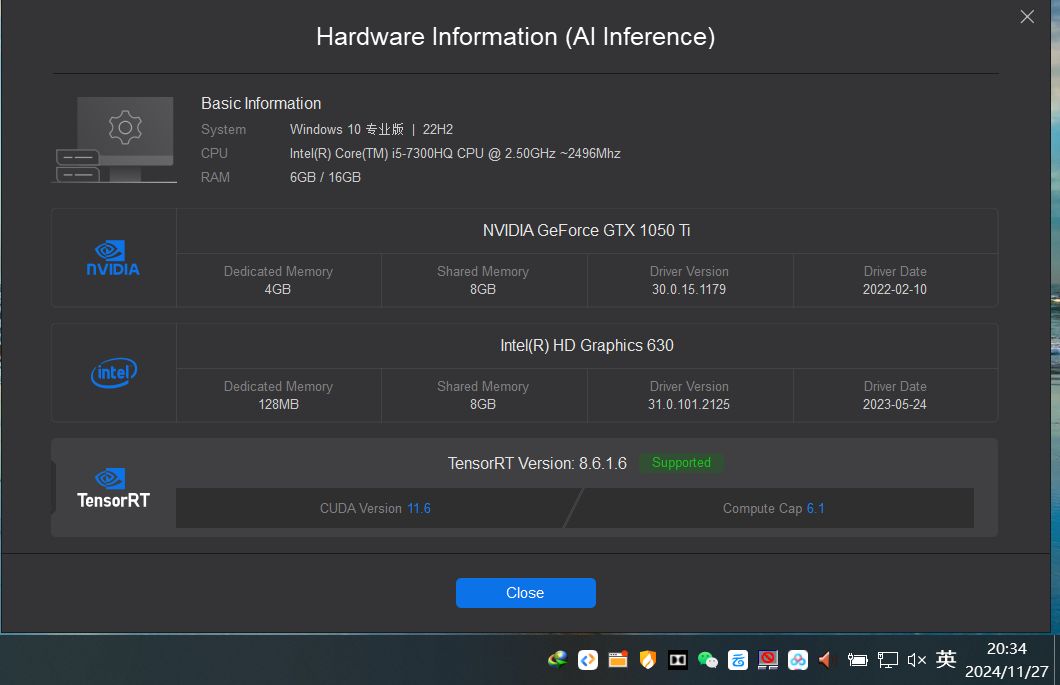Click the Windows 10 22H2 system text
1060x685 pixels.
[371, 129]
